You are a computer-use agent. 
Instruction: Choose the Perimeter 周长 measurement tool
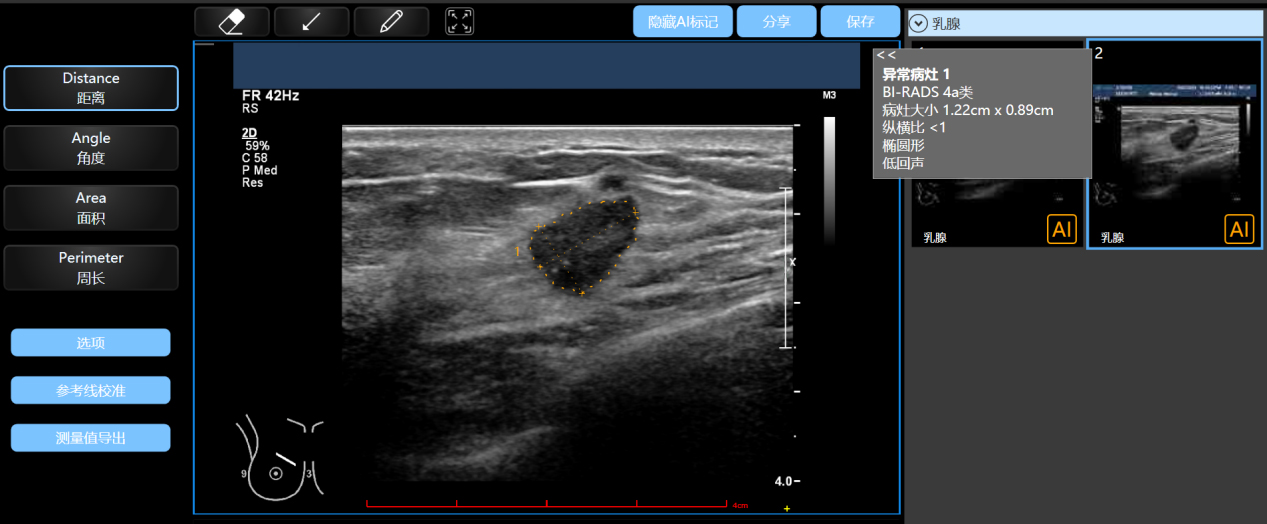[91, 268]
